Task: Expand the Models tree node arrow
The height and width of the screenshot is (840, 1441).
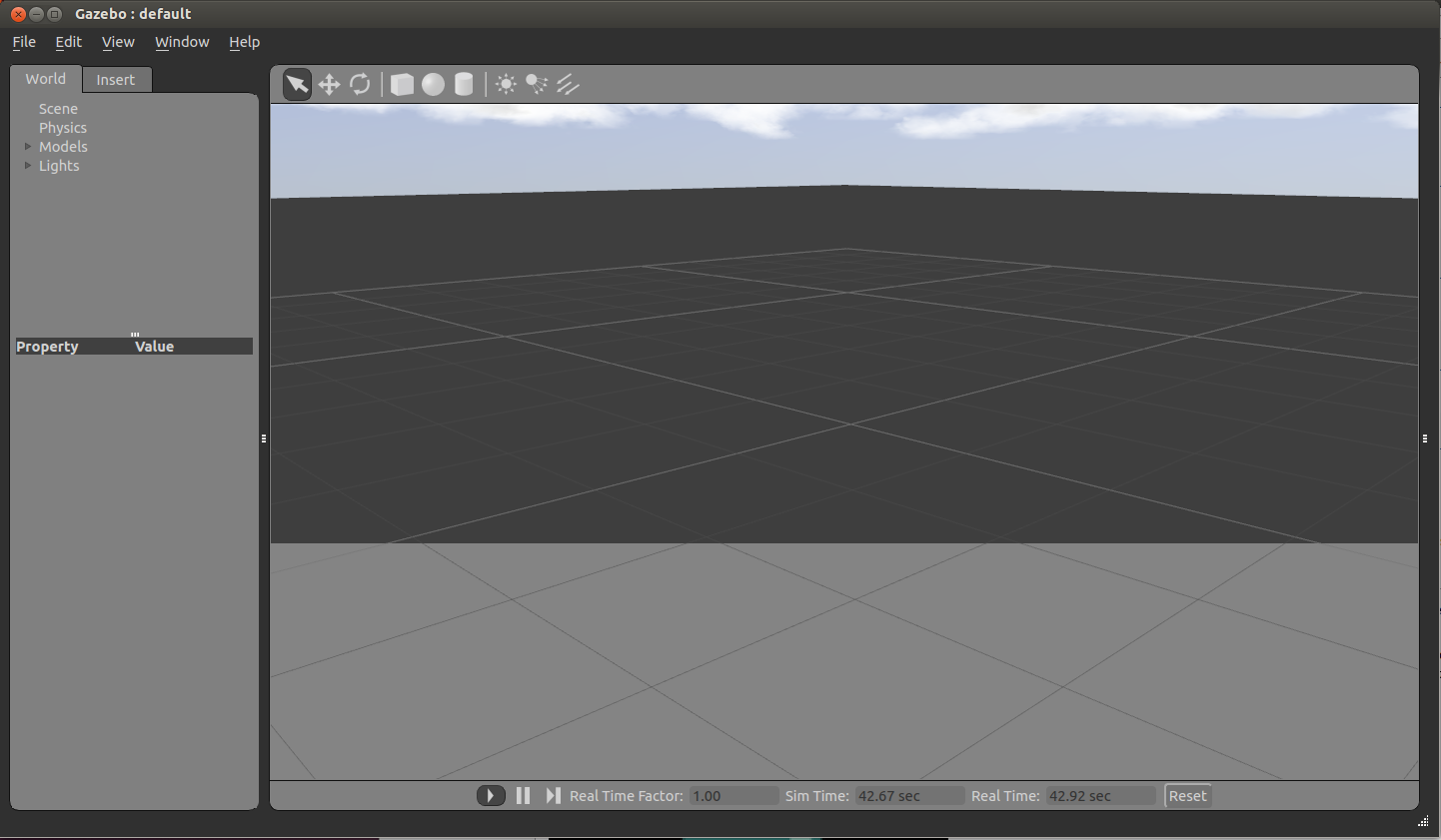Action: pyautogui.click(x=28, y=147)
